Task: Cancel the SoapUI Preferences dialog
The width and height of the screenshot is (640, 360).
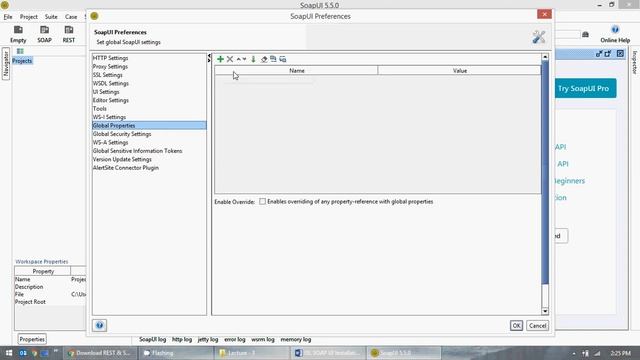Action: [x=538, y=325]
